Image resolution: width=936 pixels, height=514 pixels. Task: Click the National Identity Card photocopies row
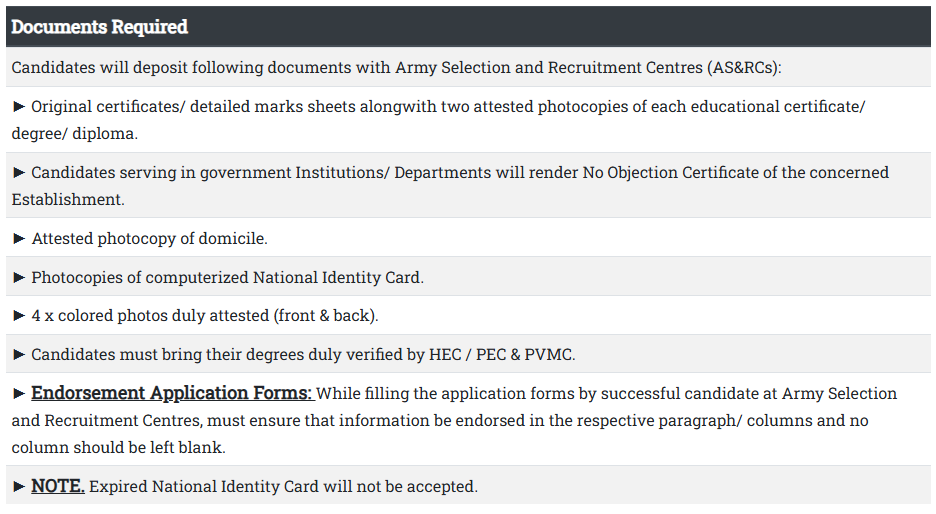228,277
